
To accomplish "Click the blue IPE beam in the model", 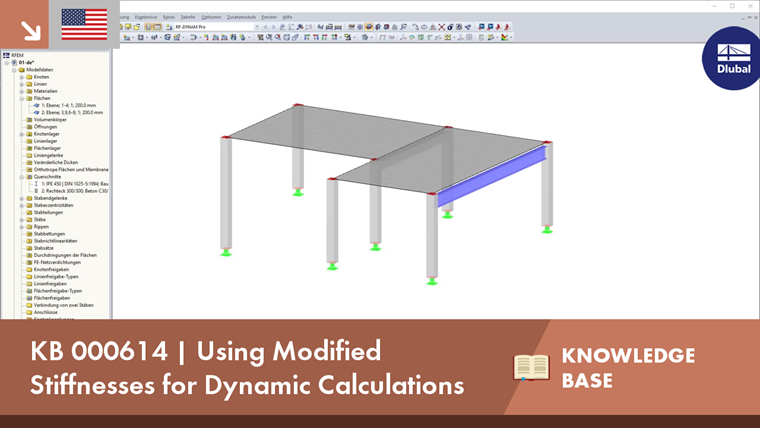I will click(x=491, y=176).
